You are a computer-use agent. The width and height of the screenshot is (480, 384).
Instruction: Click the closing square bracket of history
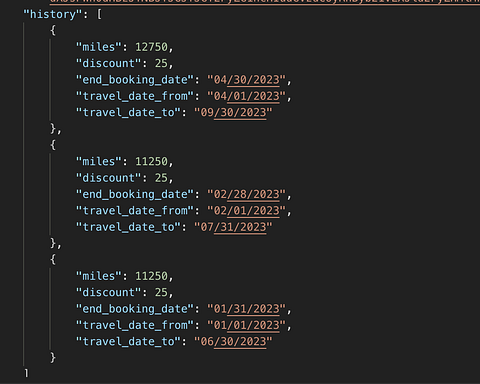point(26,373)
